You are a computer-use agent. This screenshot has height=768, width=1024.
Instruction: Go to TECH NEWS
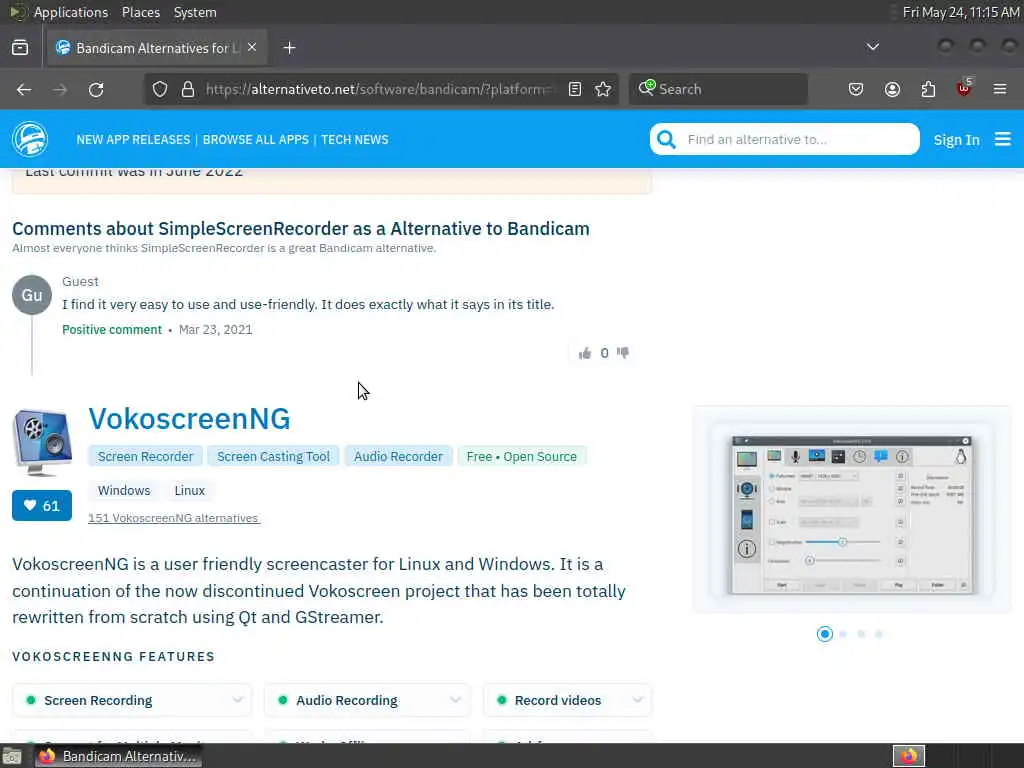coord(355,140)
